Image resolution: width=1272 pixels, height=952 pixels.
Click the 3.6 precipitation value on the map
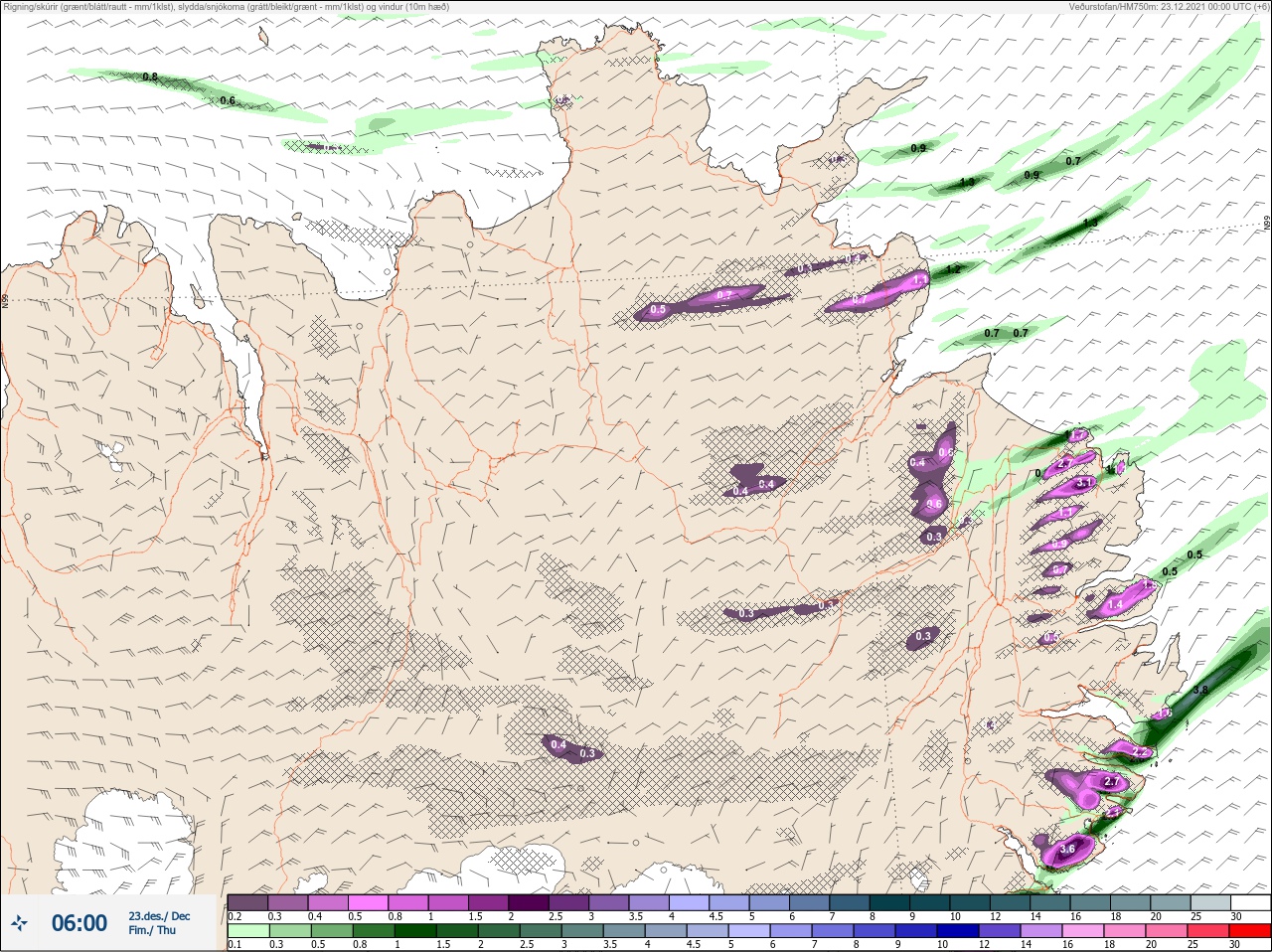pyautogui.click(x=1068, y=850)
